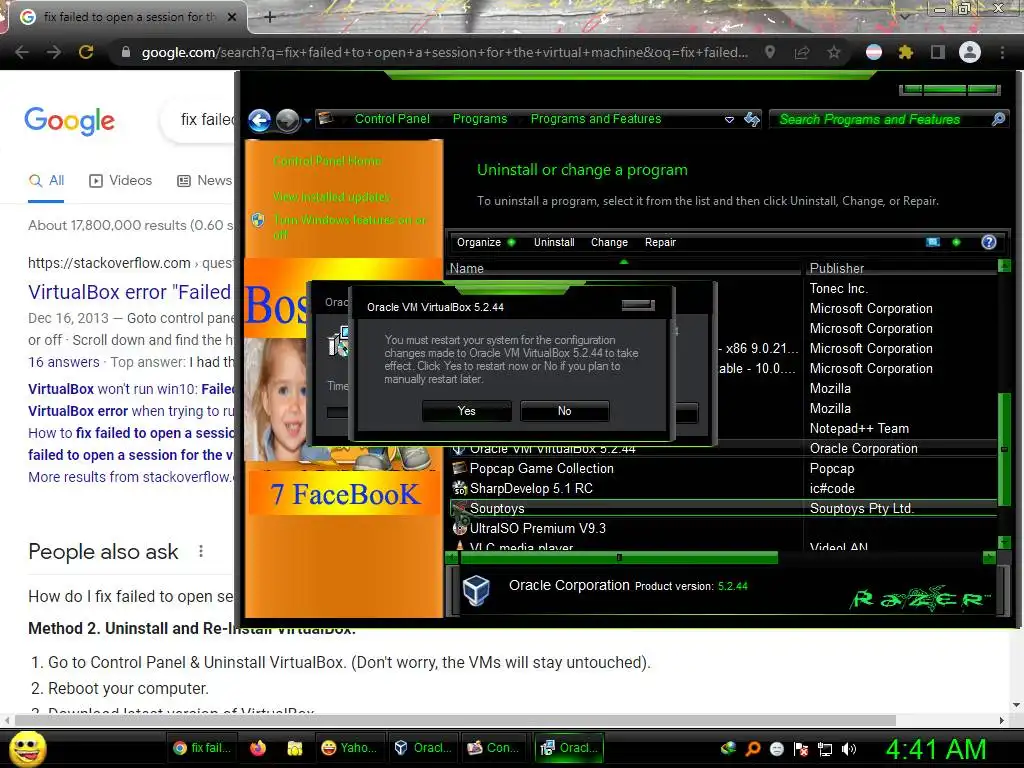Switch to Google News results tab
The height and width of the screenshot is (768, 1024).
coord(205,181)
